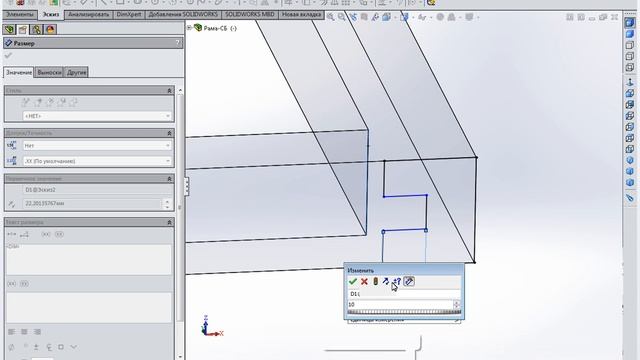Expand the Рама-СБ tree node
The image size is (640, 360).
189,28
